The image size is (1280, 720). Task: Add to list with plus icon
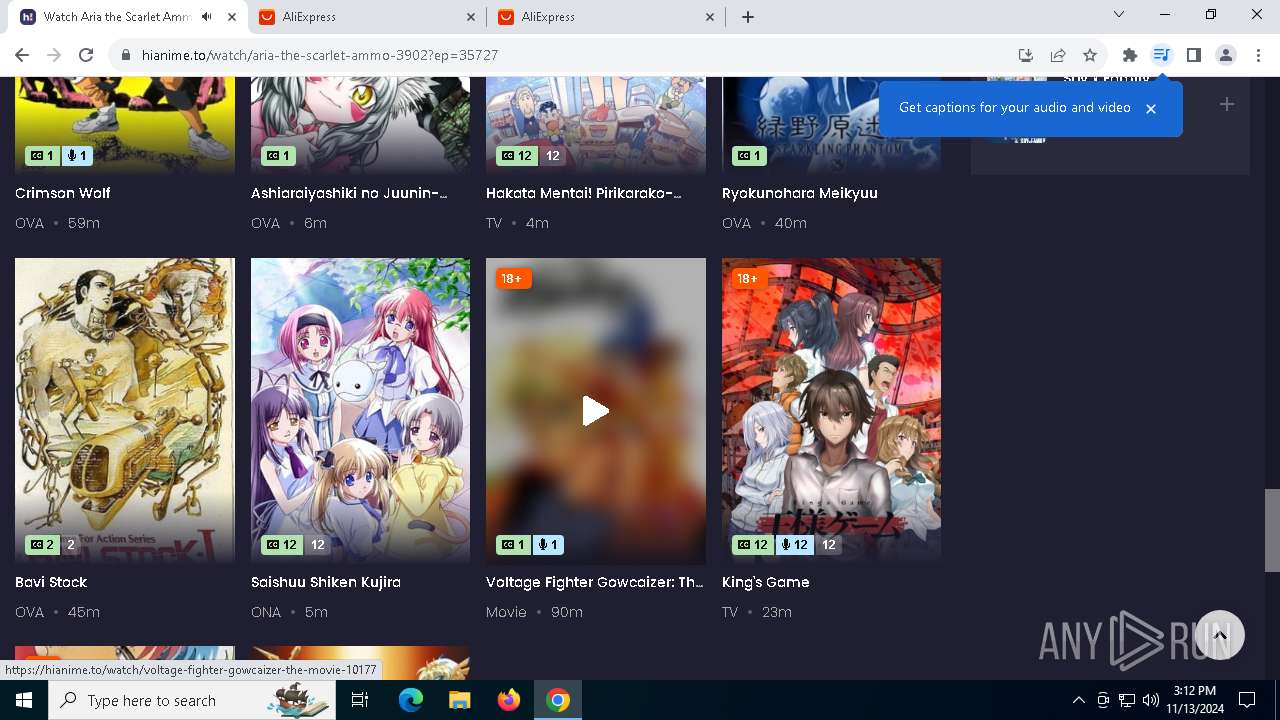pyautogui.click(x=1227, y=104)
